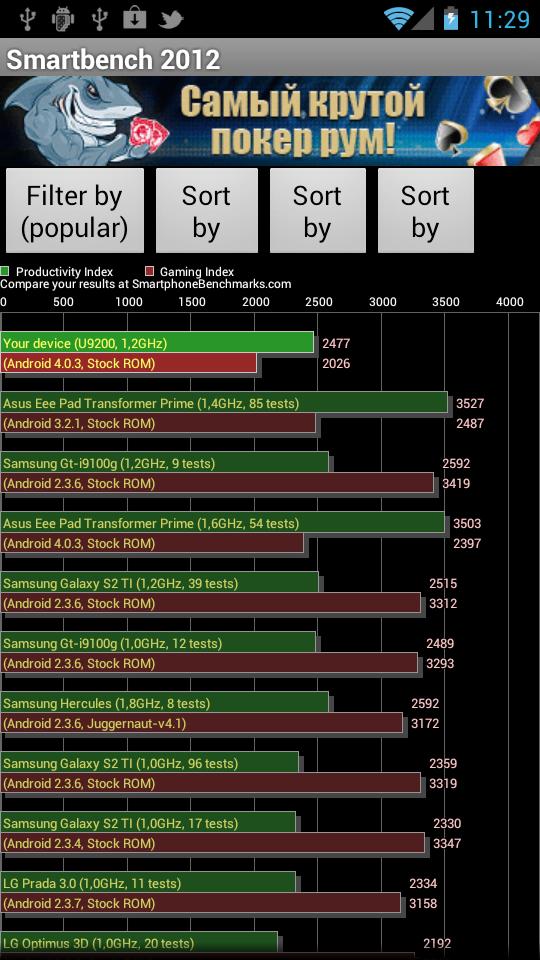Click the red Gaming Index legend swatch

click(149, 271)
